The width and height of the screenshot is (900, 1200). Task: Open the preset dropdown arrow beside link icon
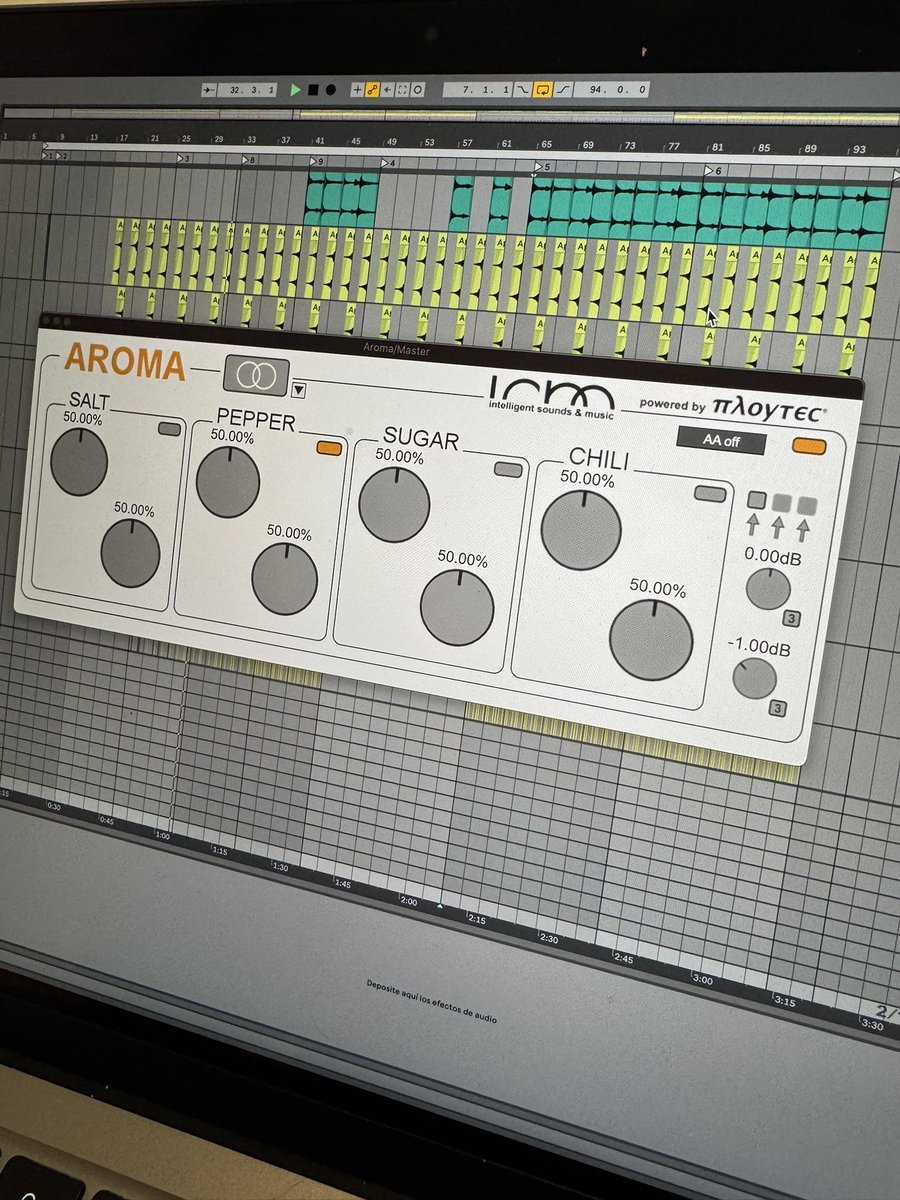298,388
